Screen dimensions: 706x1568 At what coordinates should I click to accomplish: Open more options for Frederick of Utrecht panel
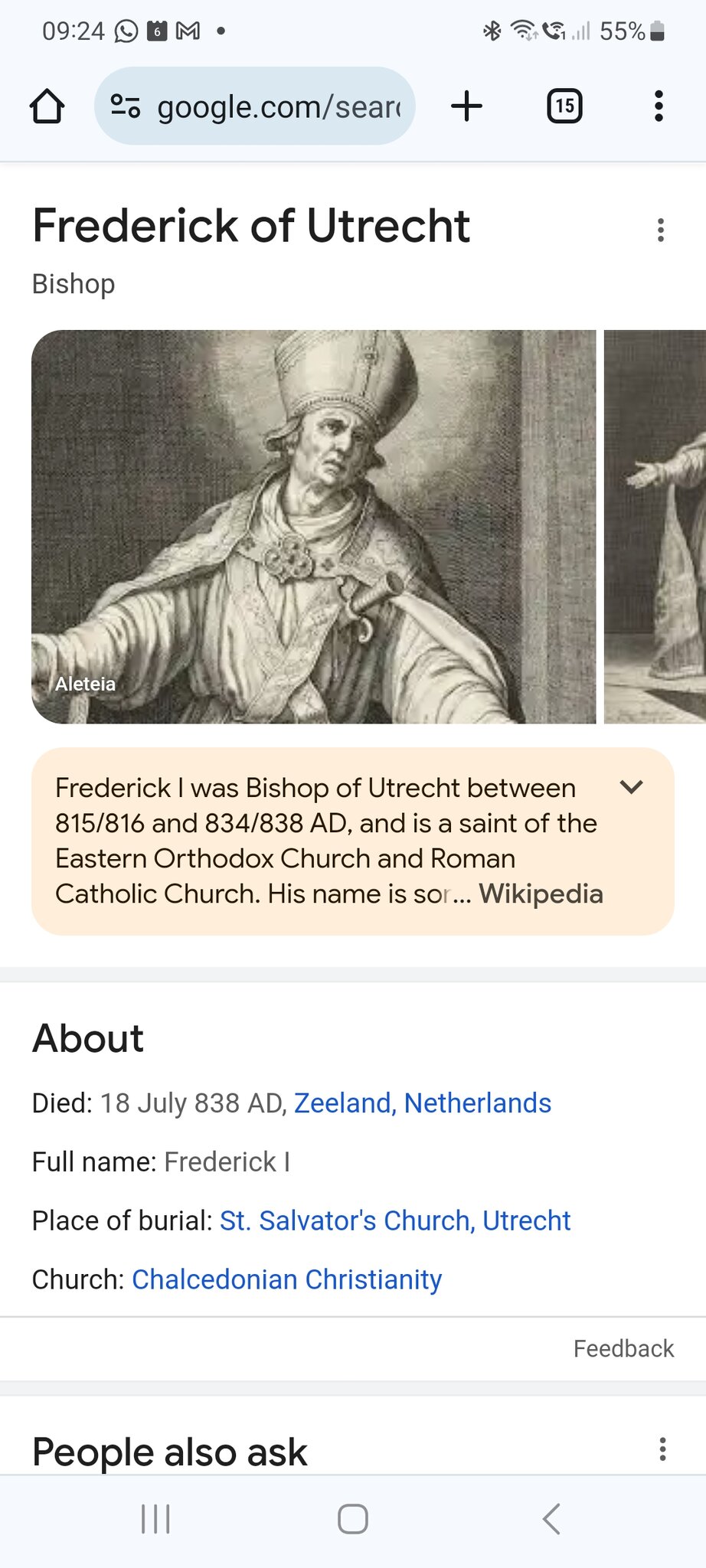661,230
